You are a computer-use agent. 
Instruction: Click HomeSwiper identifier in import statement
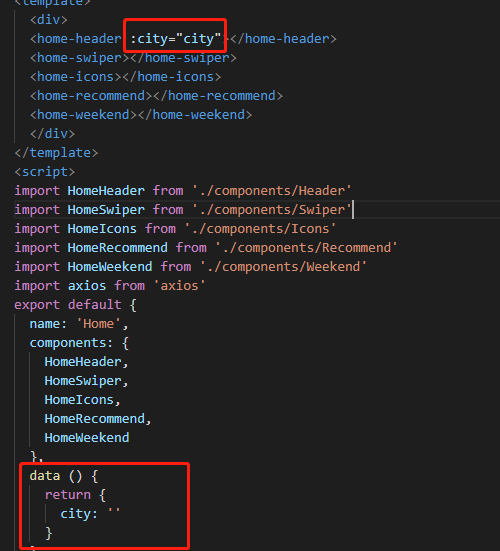(x=106, y=209)
